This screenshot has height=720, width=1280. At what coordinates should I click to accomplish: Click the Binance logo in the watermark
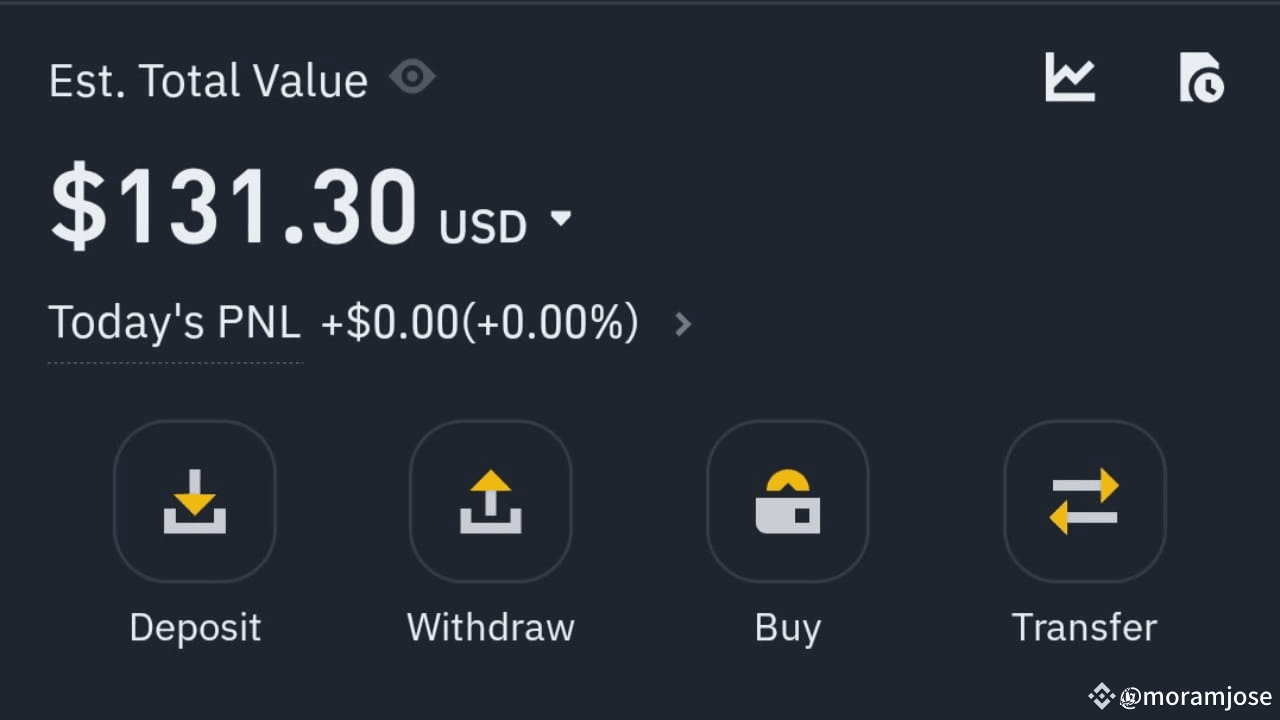1102,696
